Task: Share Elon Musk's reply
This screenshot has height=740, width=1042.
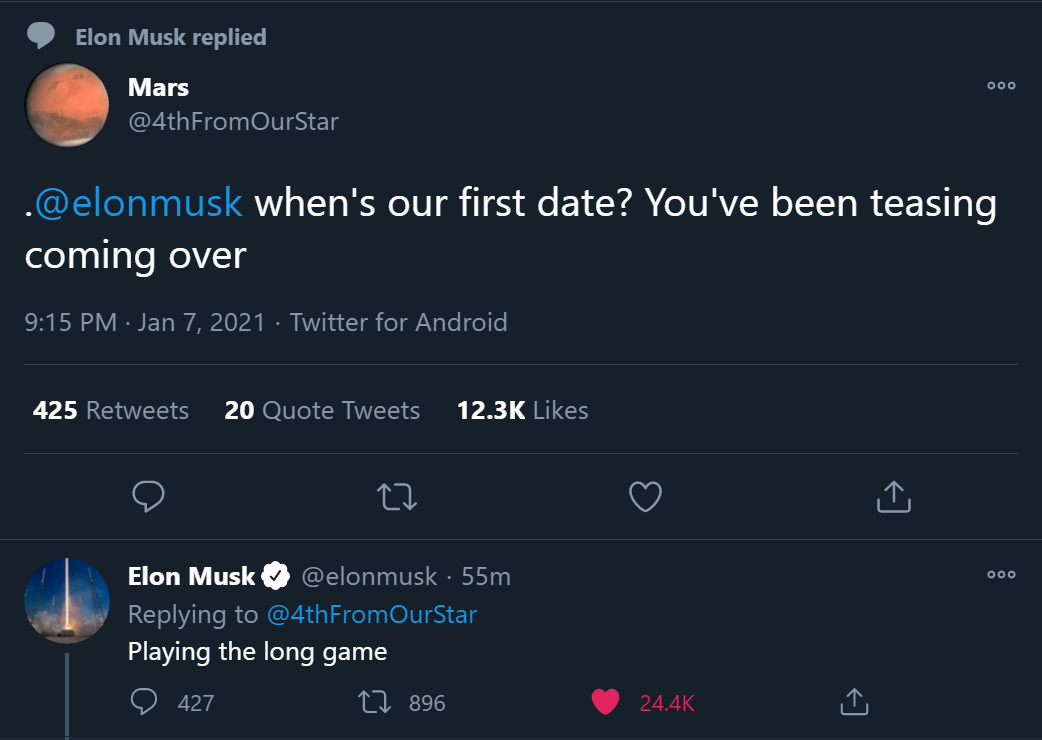Action: tap(853, 702)
